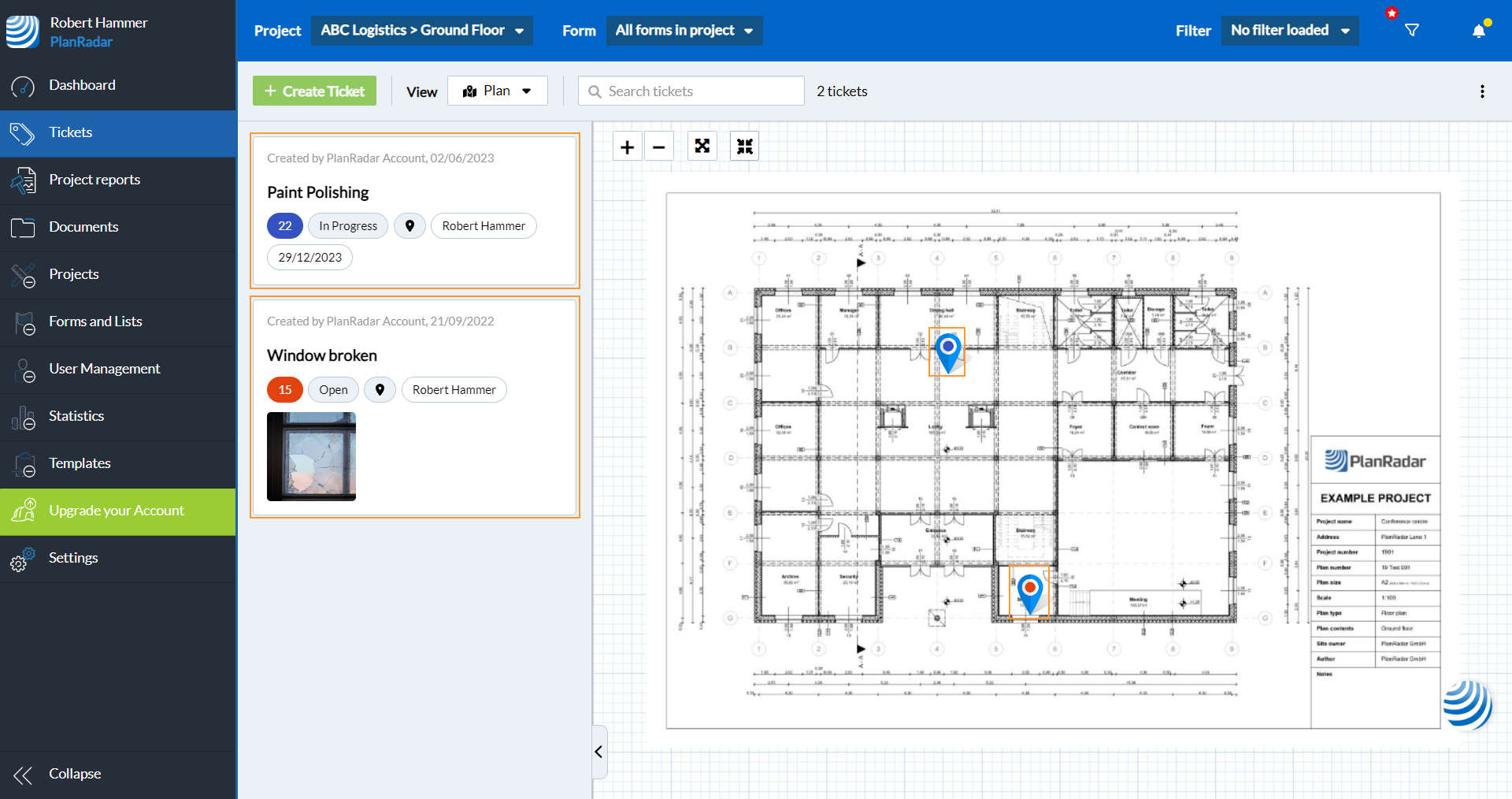The image size is (1512, 799).
Task: Select the red ticket marker on plan
Action: (1029, 592)
